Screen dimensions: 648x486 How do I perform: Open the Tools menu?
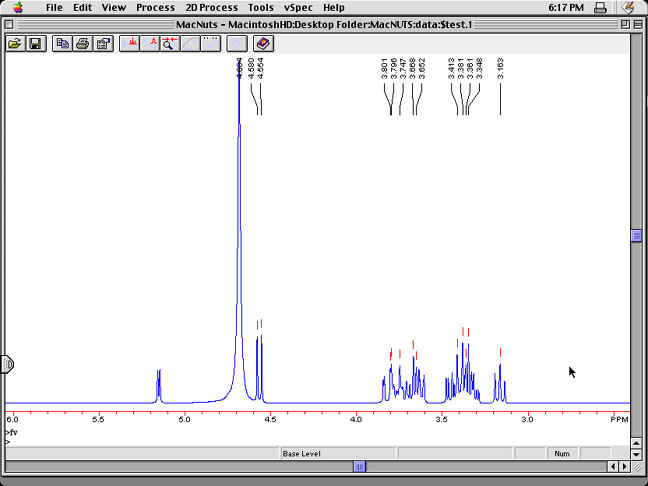[260, 7]
